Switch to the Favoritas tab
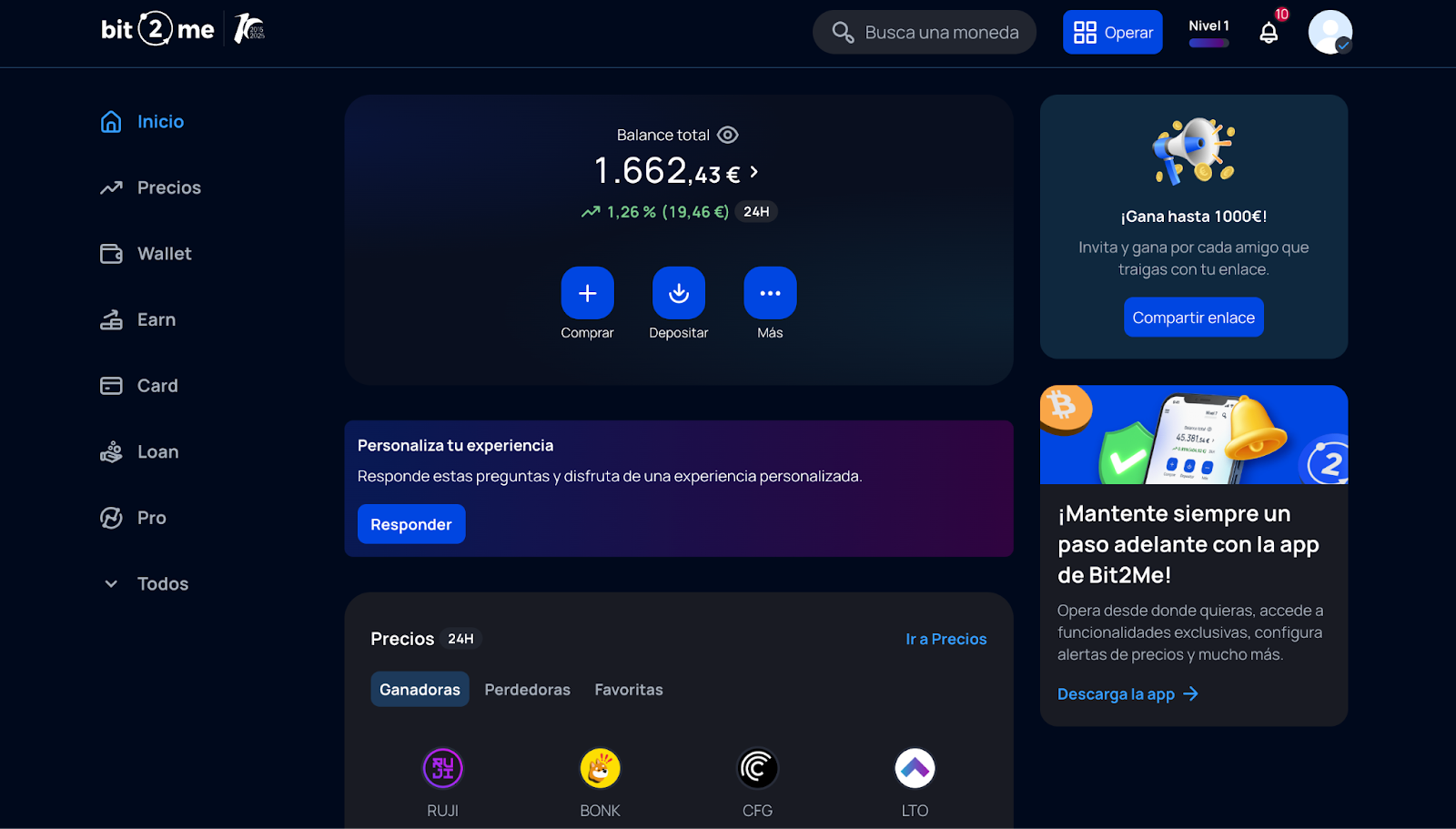This screenshot has width=1456, height=829. pyautogui.click(x=629, y=690)
